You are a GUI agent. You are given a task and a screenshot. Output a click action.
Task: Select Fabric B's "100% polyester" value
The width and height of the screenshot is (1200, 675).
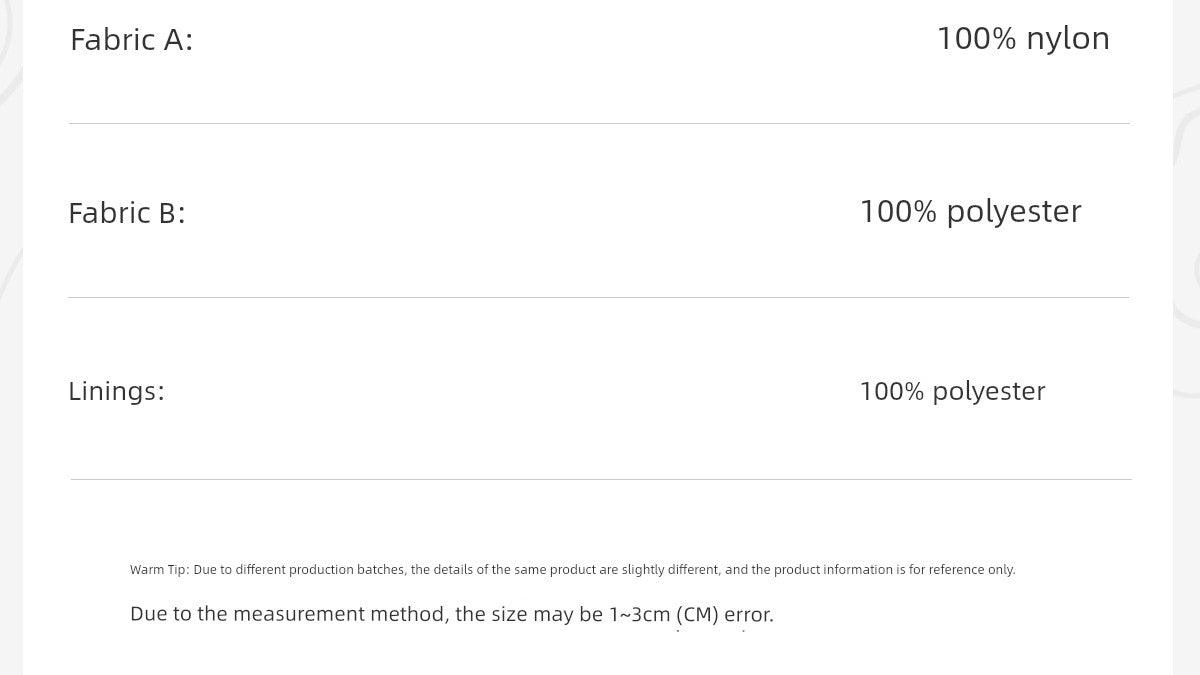pos(970,212)
